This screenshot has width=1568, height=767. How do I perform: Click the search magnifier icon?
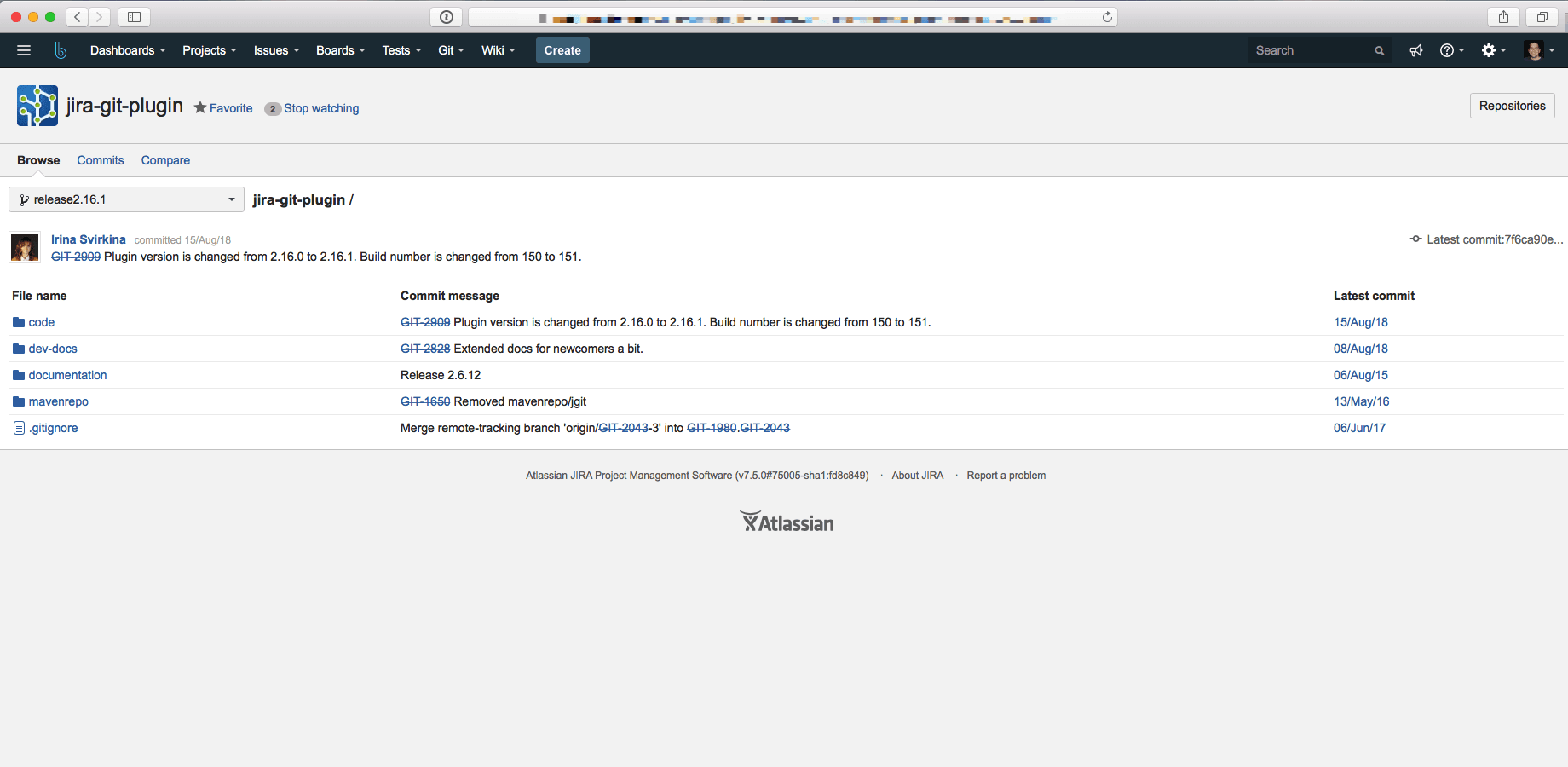coord(1379,50)
